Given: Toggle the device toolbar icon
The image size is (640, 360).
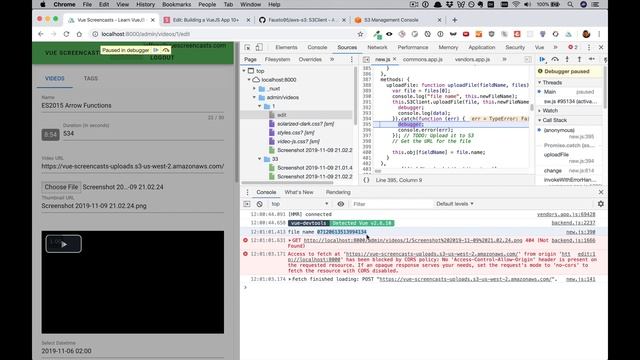Looking at the screenshot, I should point(259,47).
